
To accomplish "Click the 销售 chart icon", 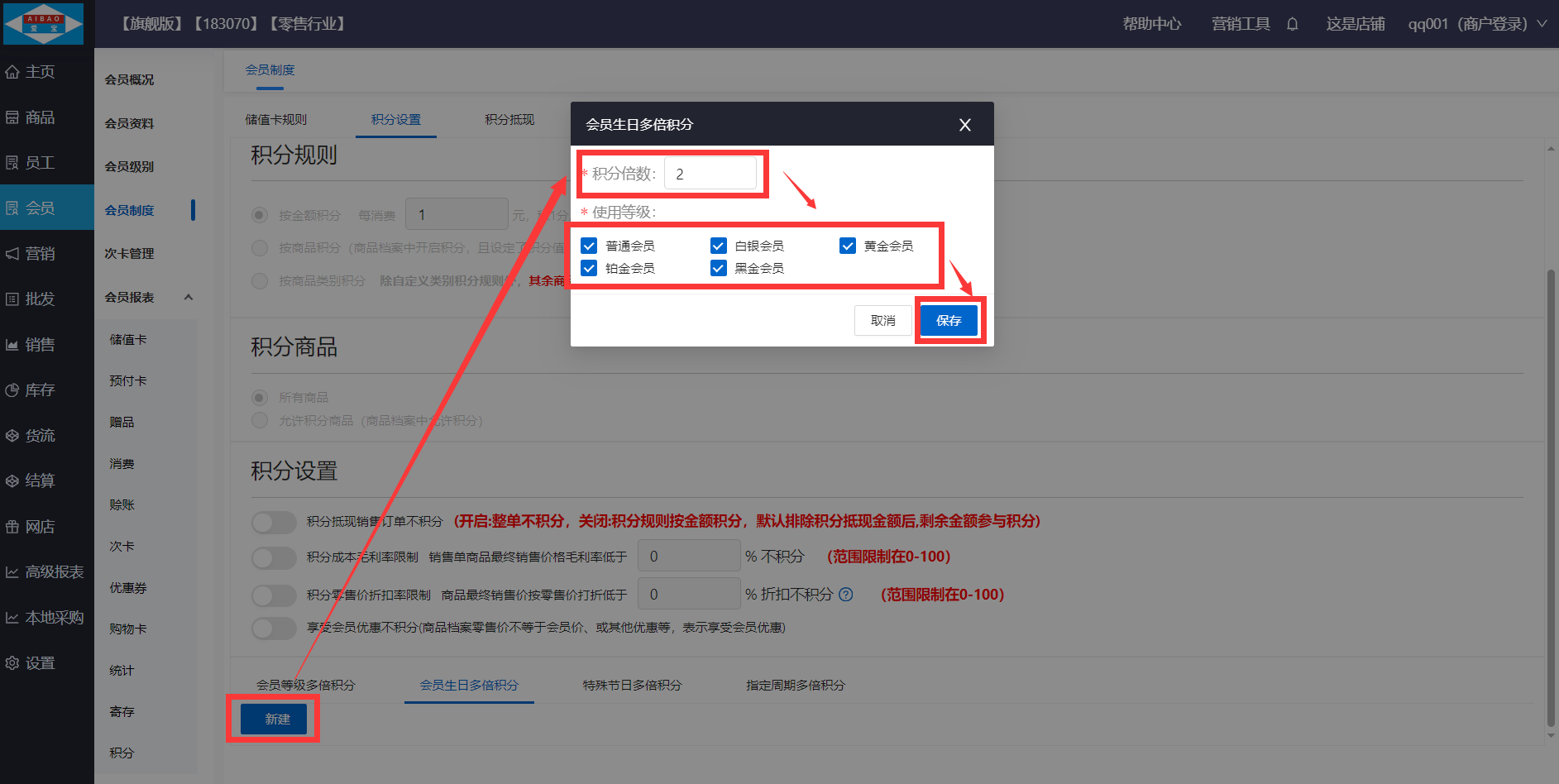I will [x=12, y=345].
